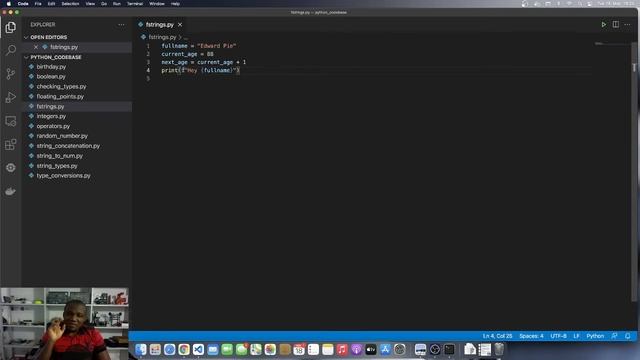Open the Remote Explorer view

(11, 121)
